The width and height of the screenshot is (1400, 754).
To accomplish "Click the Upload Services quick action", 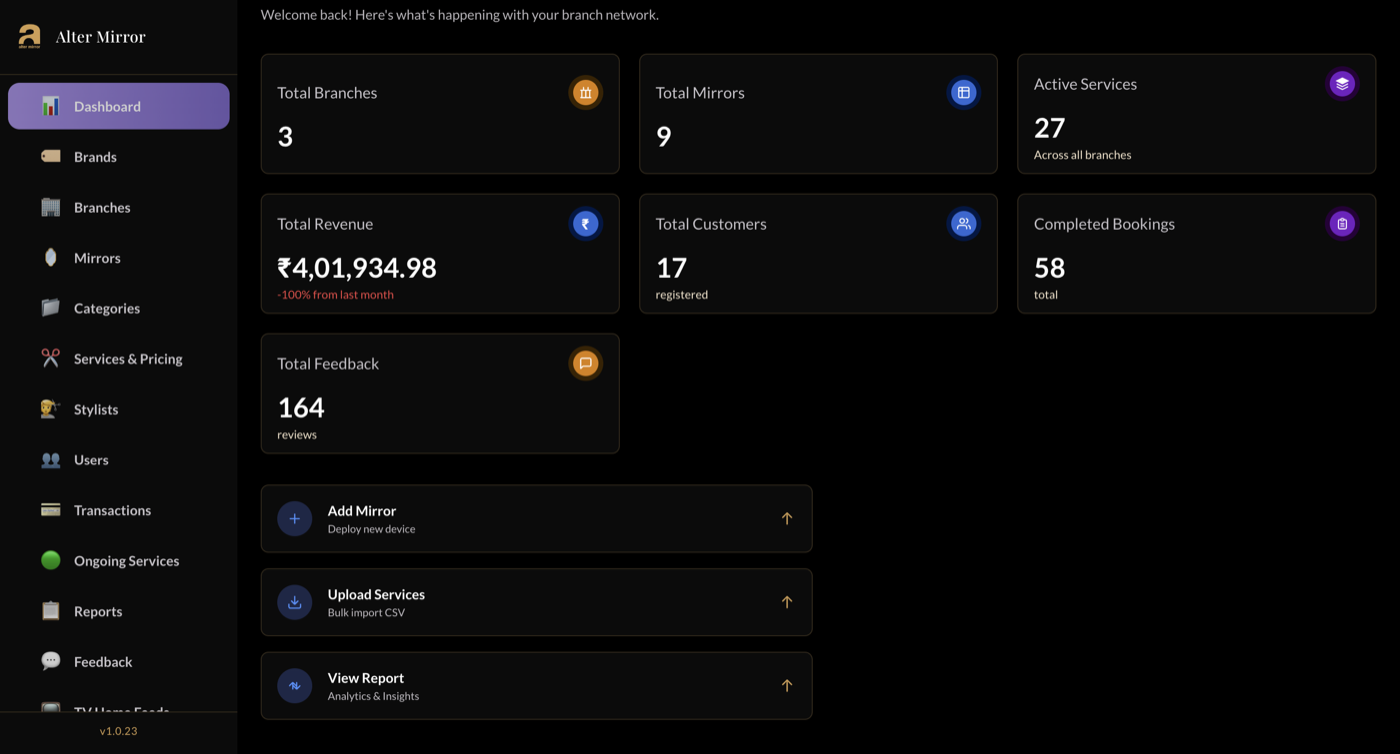I will [x=537, y=602].
